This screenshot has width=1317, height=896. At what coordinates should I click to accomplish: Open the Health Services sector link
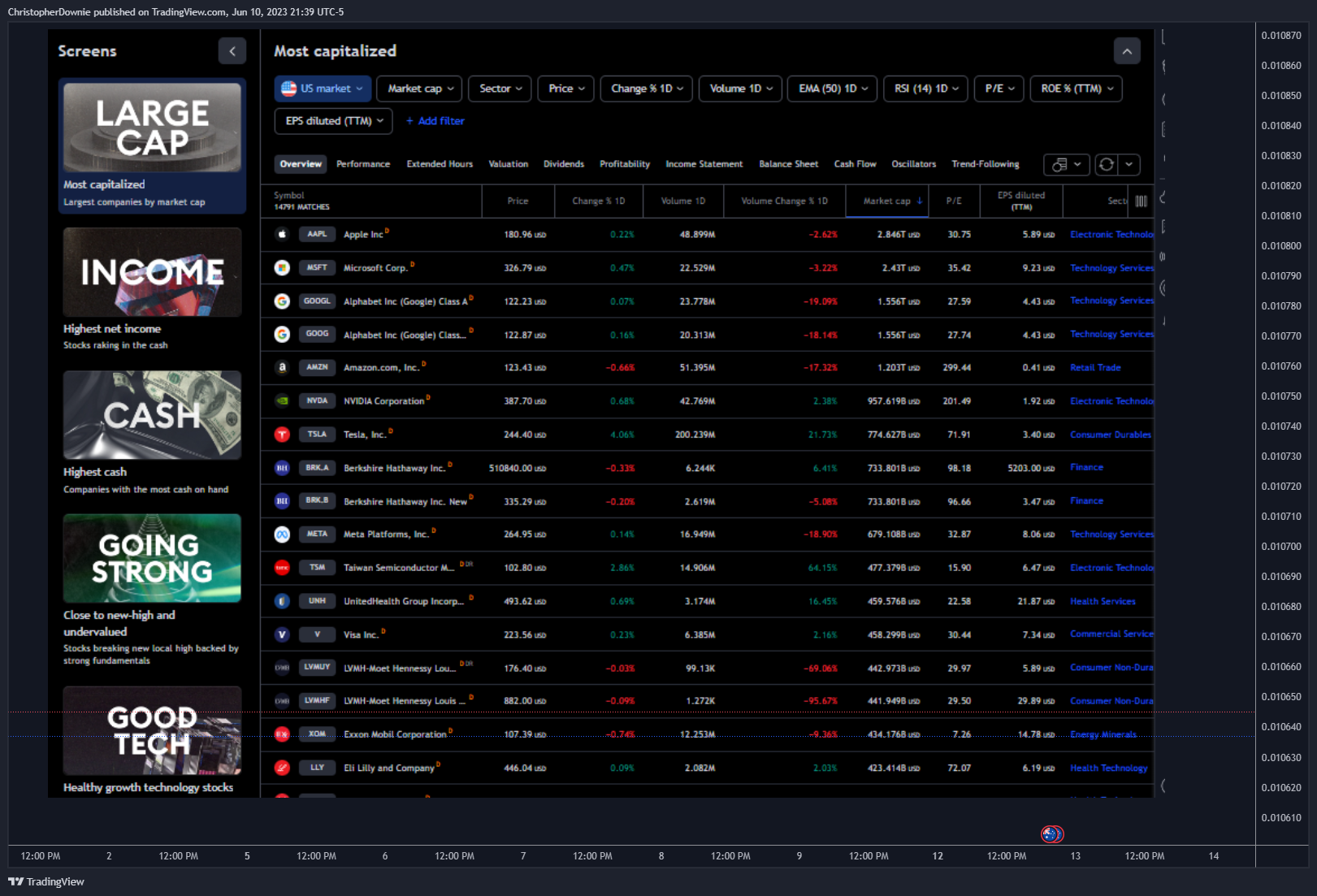point(1103,601)
